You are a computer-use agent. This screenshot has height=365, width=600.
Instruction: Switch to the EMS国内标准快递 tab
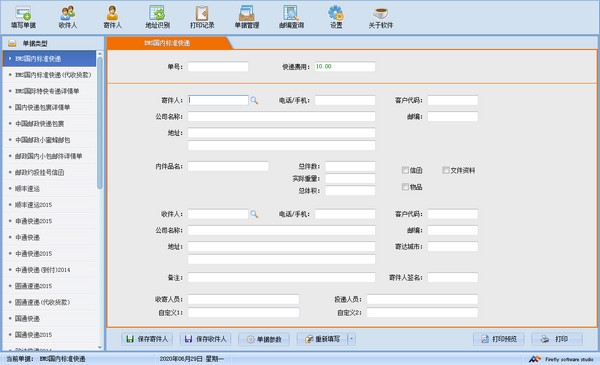coord(167,43)
